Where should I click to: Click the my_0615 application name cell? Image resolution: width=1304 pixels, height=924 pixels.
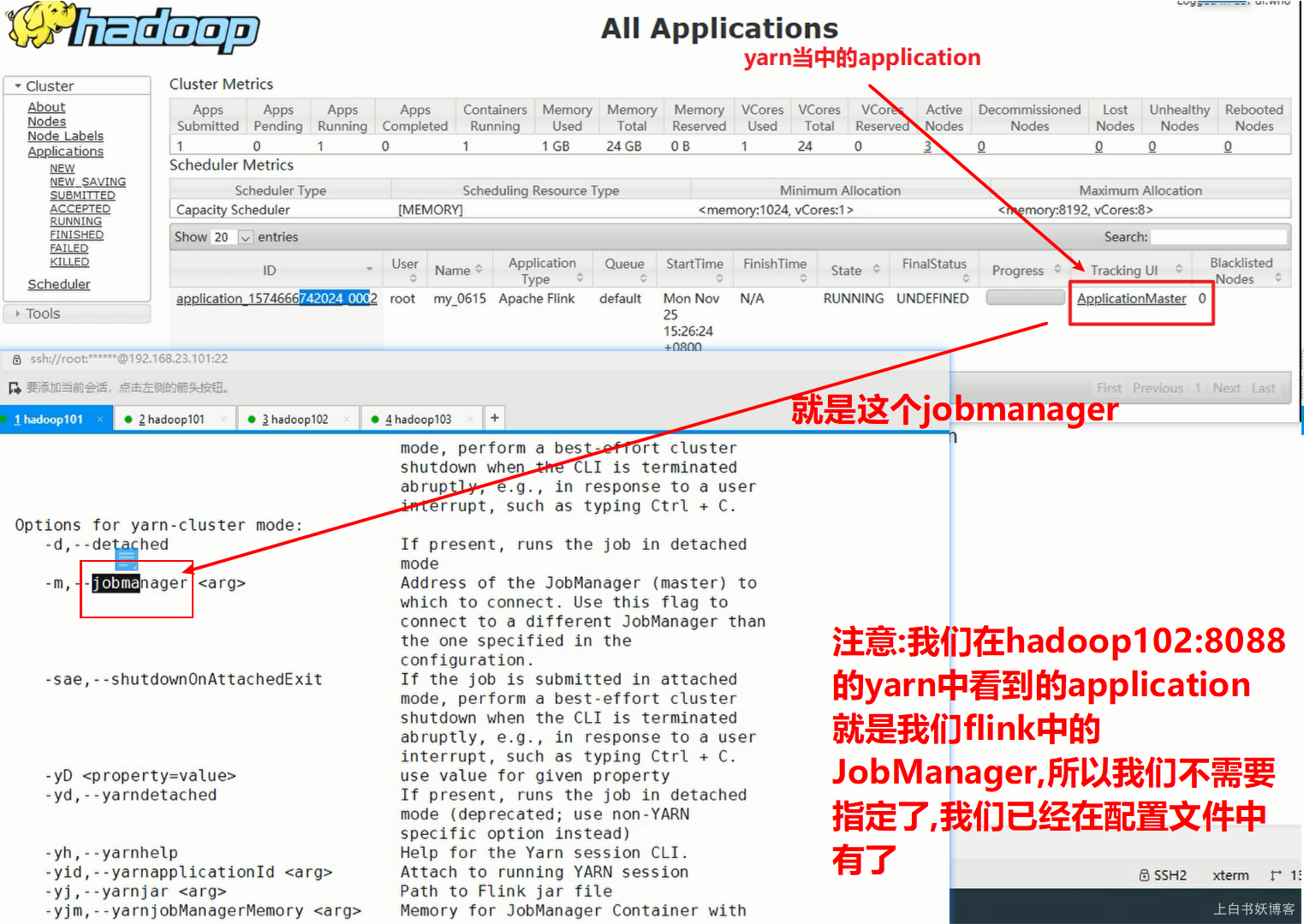pos(459,298)
